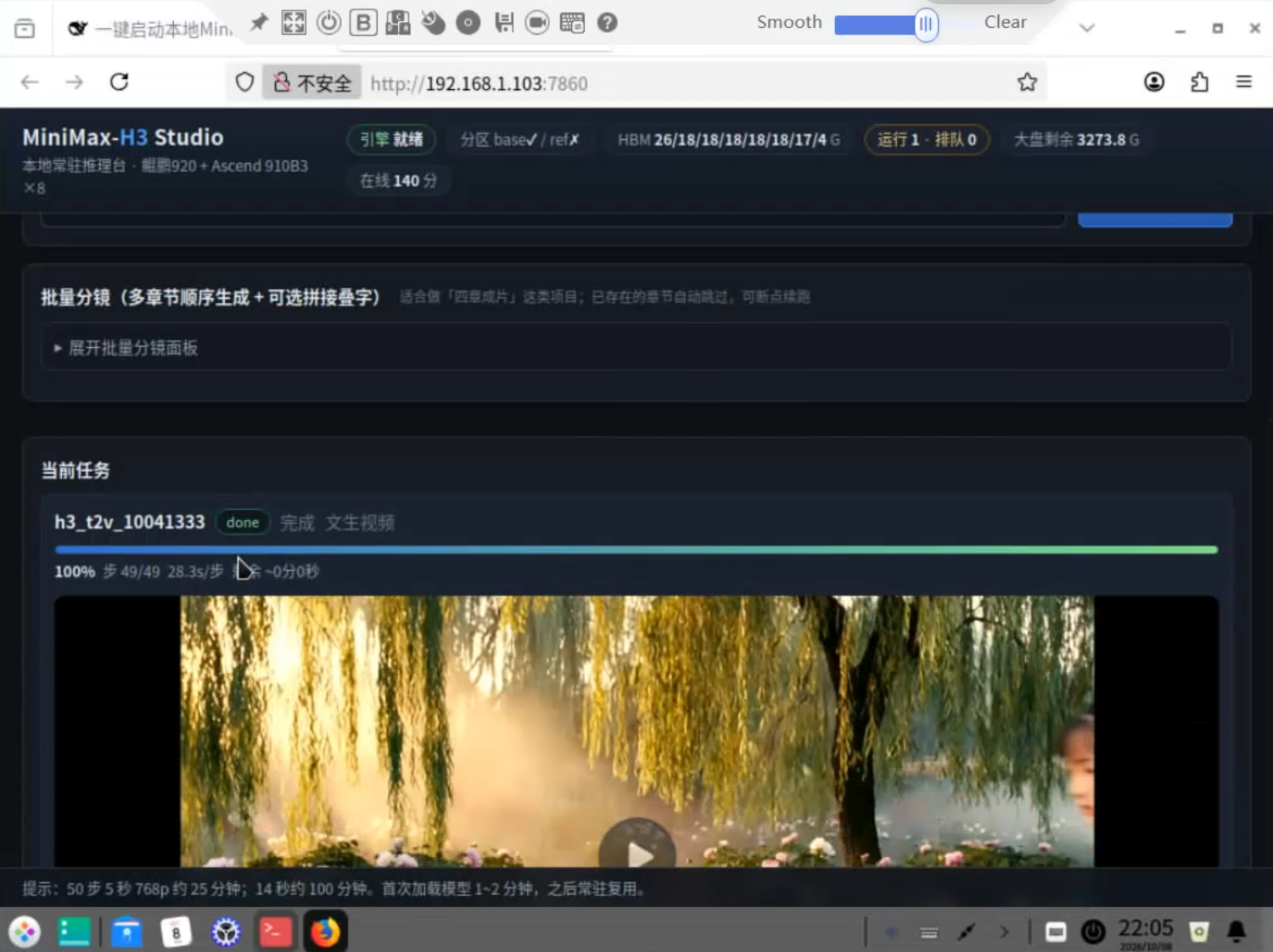Open the browser extensions icon
Viewport: 1273px width, 952px height.
pos(1199,81)
